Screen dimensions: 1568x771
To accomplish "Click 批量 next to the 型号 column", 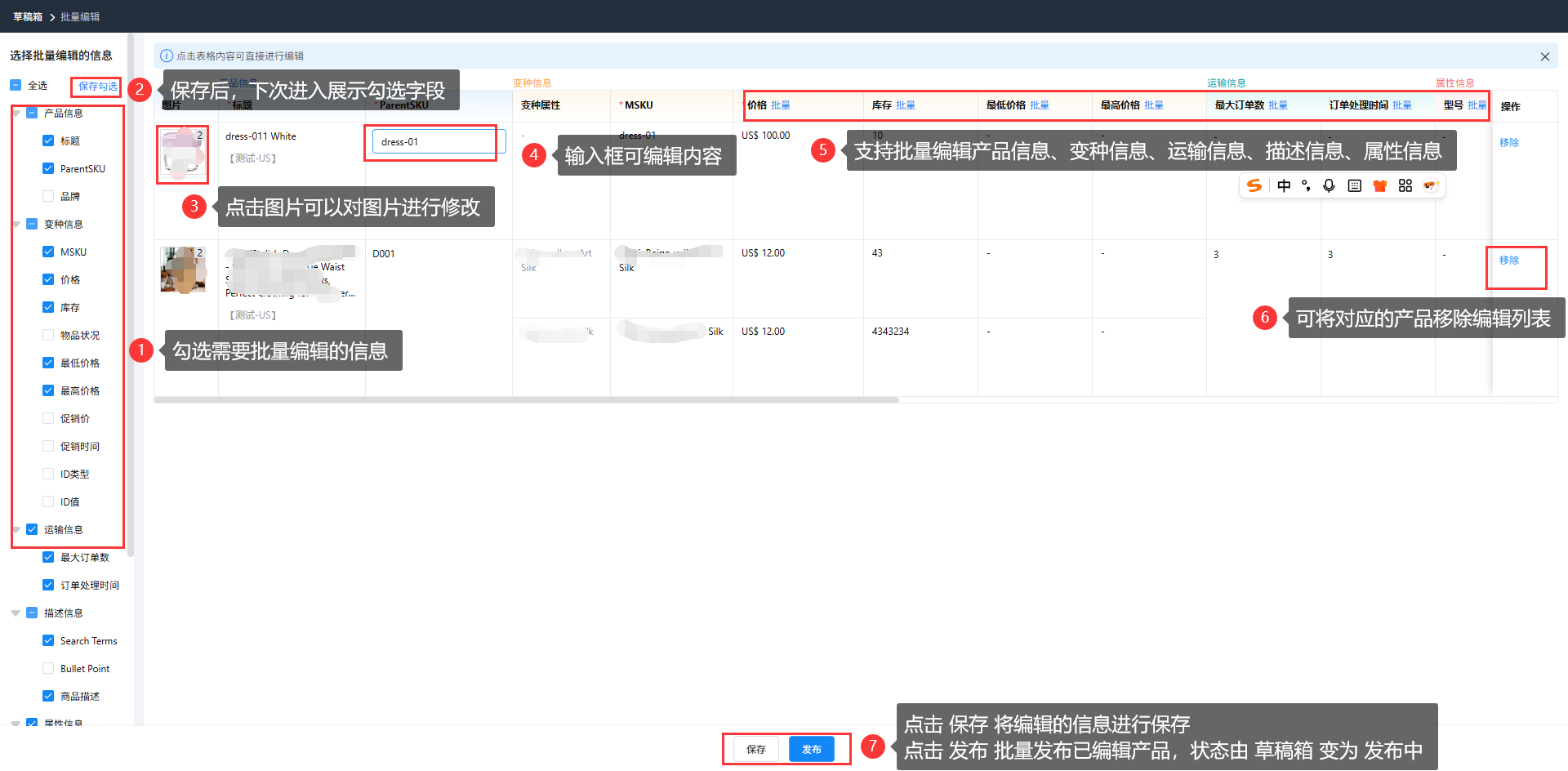I will [x=1477, y=105].
